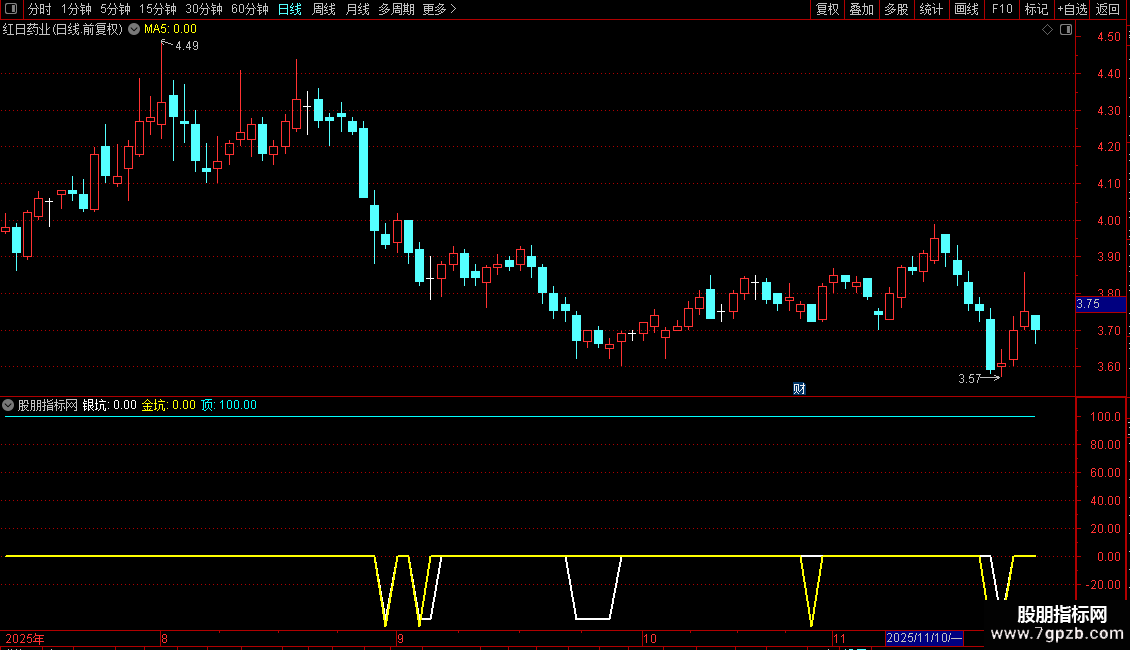This screenshot has width=1130, height=650.
Task: Click the current price tag 3.75
Action: (1100, 304)
